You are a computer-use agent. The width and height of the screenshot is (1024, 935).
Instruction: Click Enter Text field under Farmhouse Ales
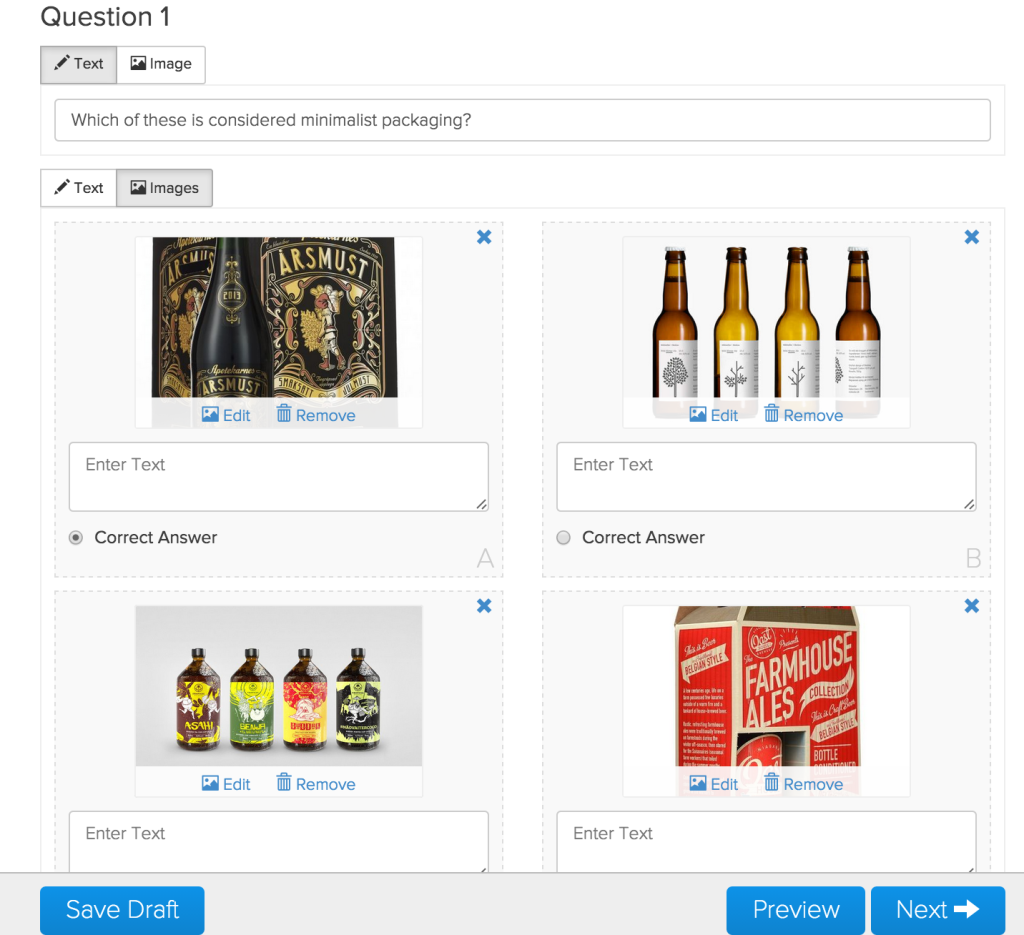pyautogui.click(x=767, y=841)
